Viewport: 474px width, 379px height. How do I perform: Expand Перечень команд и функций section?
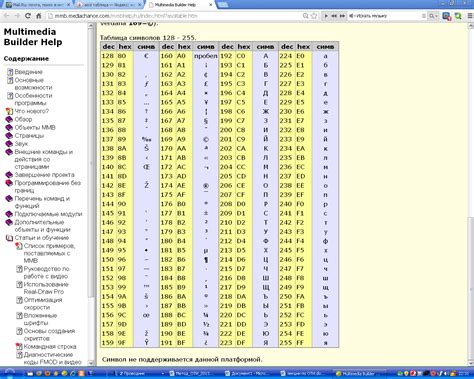click(x=9, y=199)
